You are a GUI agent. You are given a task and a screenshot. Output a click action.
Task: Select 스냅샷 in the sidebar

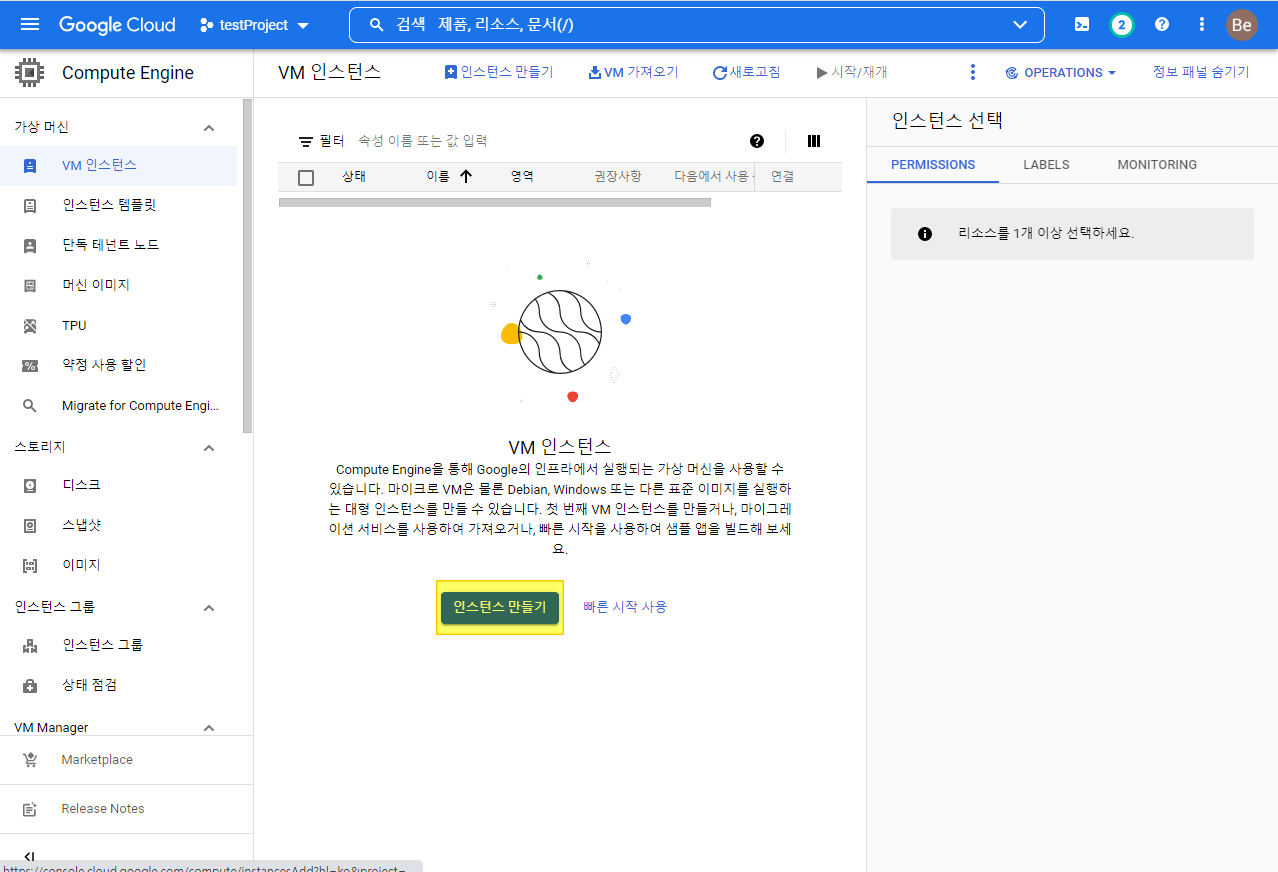point(119,526)
